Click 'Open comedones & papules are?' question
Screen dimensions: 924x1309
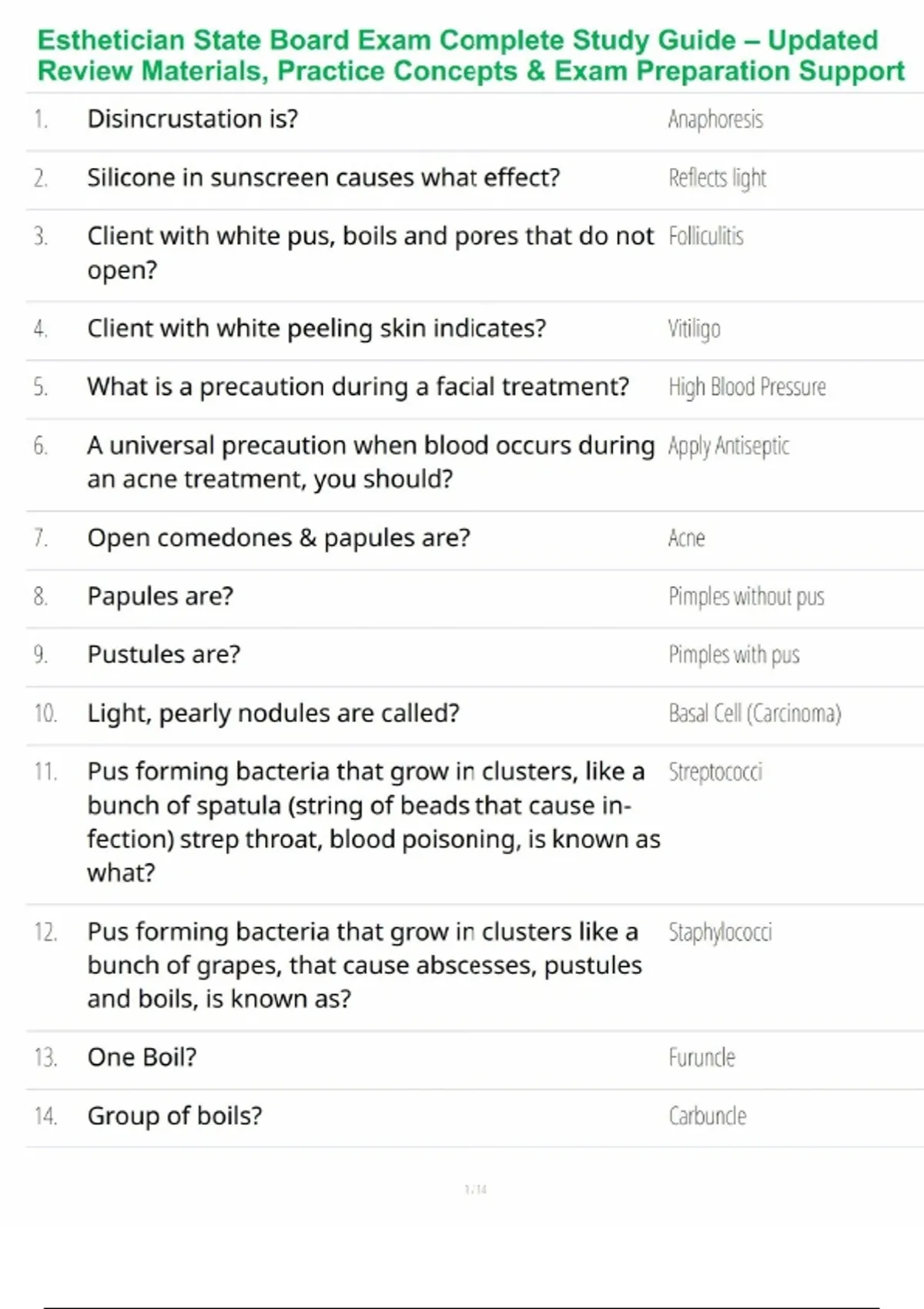click(279, 538)
